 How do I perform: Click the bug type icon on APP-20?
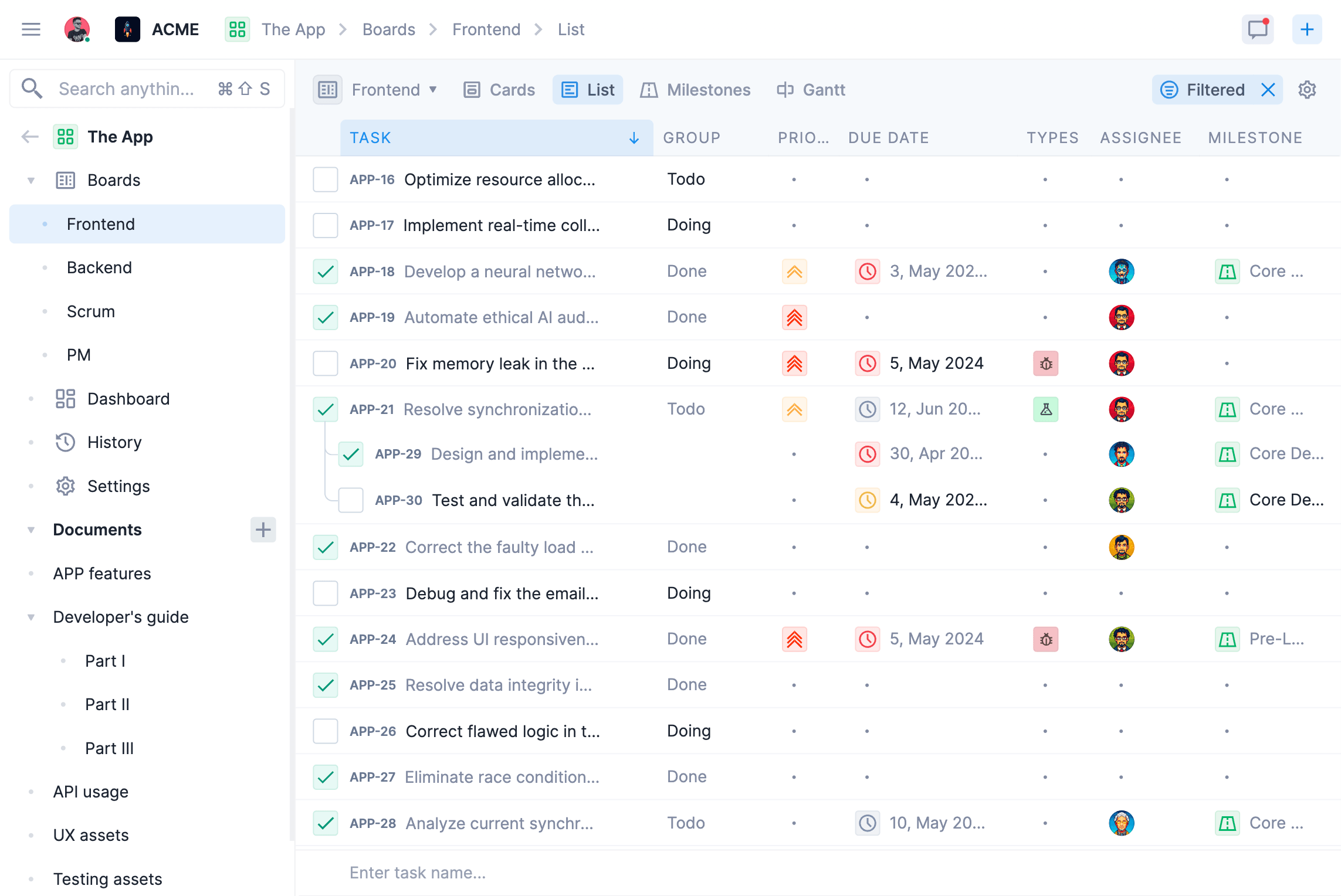point(1046,363)
